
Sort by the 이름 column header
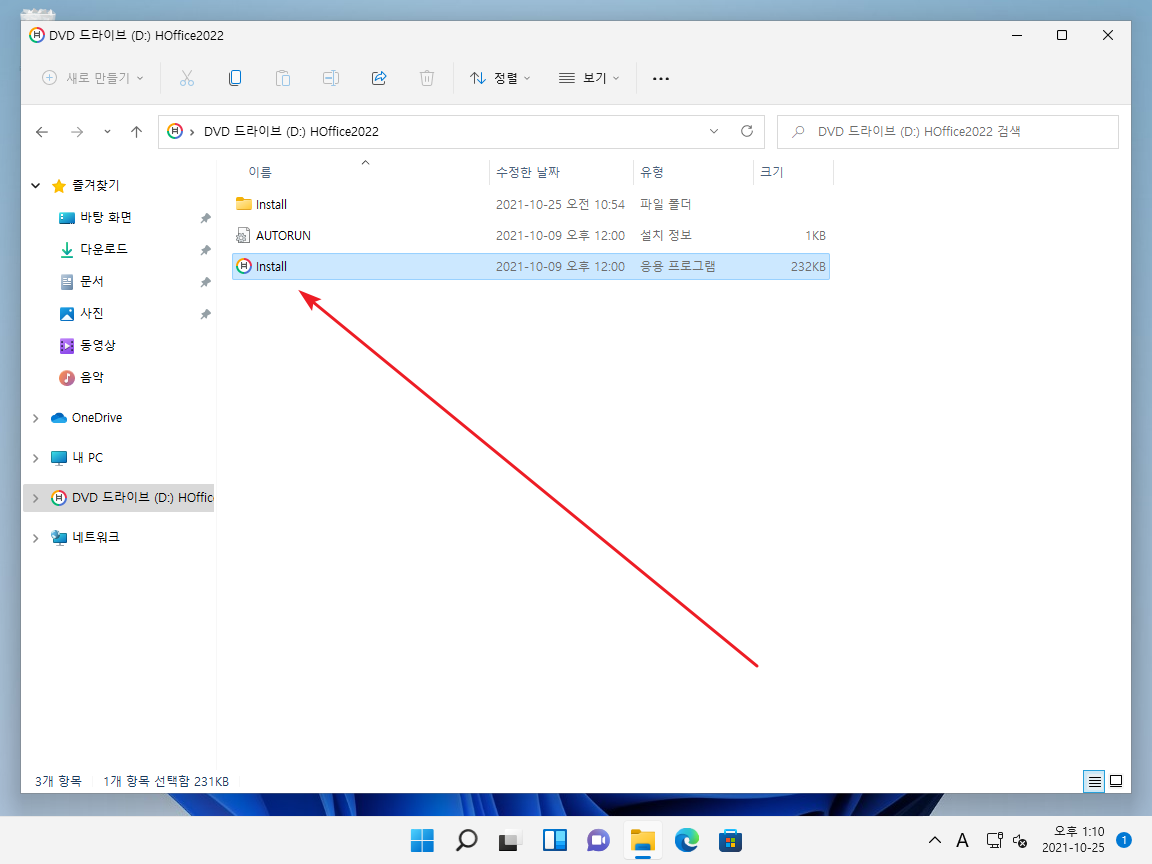[260, 172]
